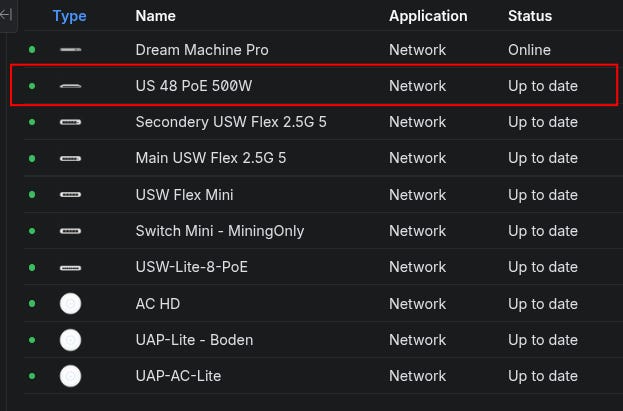
Task: Open the Dream Machine Pro device
Action: [202, 50]
